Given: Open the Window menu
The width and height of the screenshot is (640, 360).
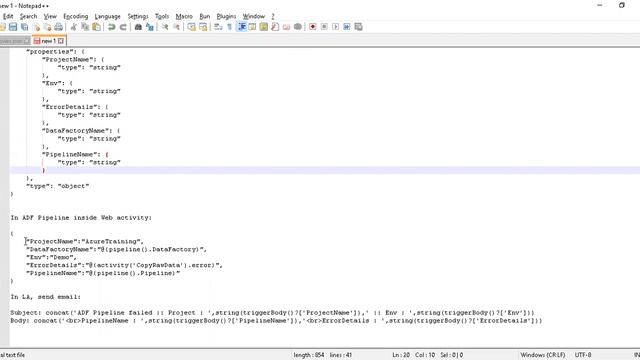Looking at the screenshot, I should pyautogui.click(x=253, y=16).
